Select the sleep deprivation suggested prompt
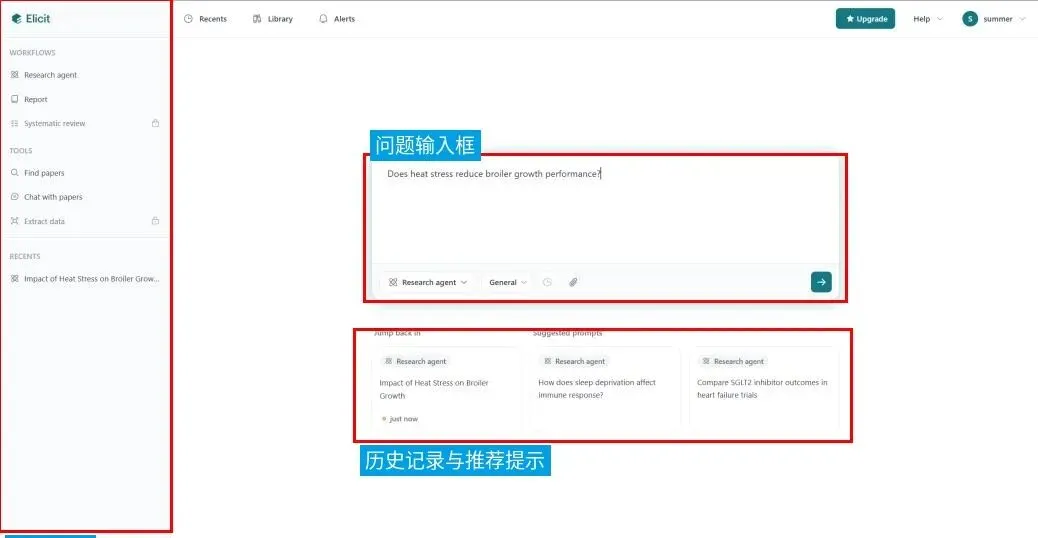Image resolution: width=1038 pixels, height=538 pixels. pyautogui.click(x=604, y=388)
